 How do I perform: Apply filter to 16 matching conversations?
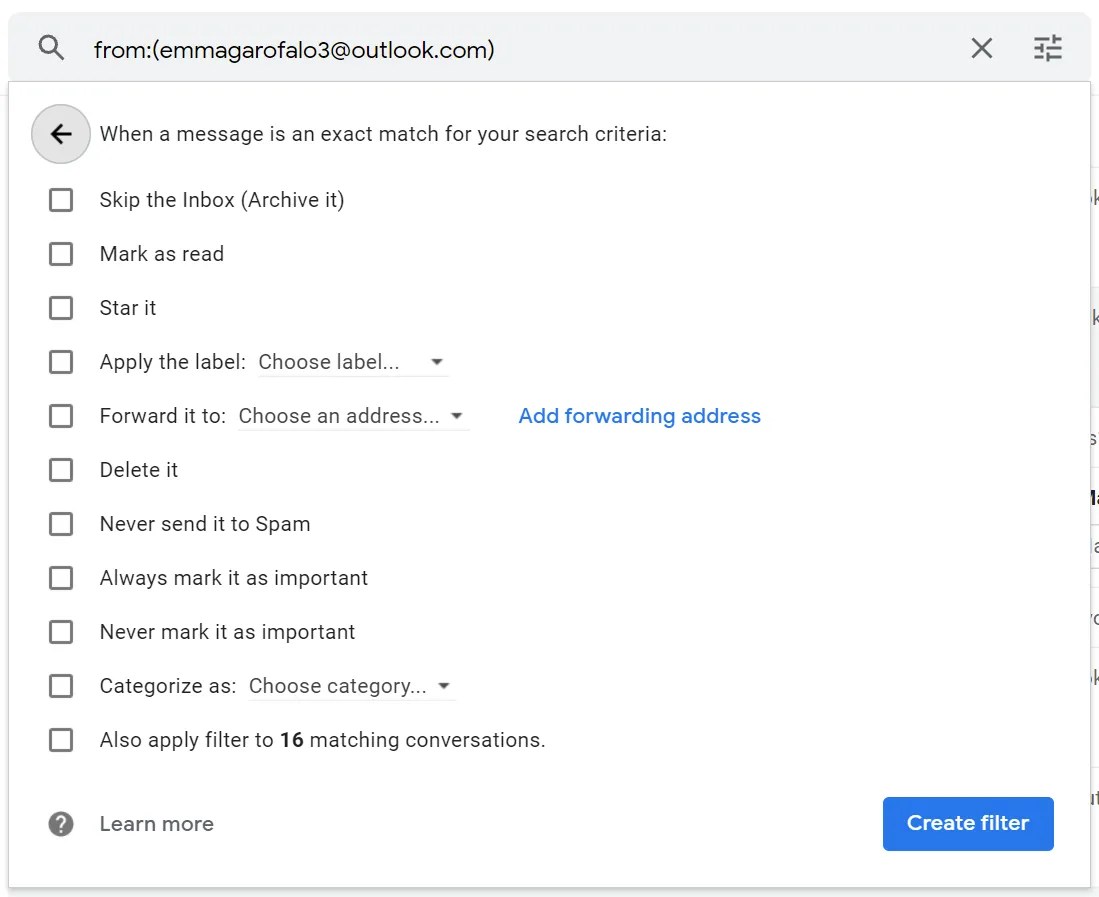tap(60, 739)
